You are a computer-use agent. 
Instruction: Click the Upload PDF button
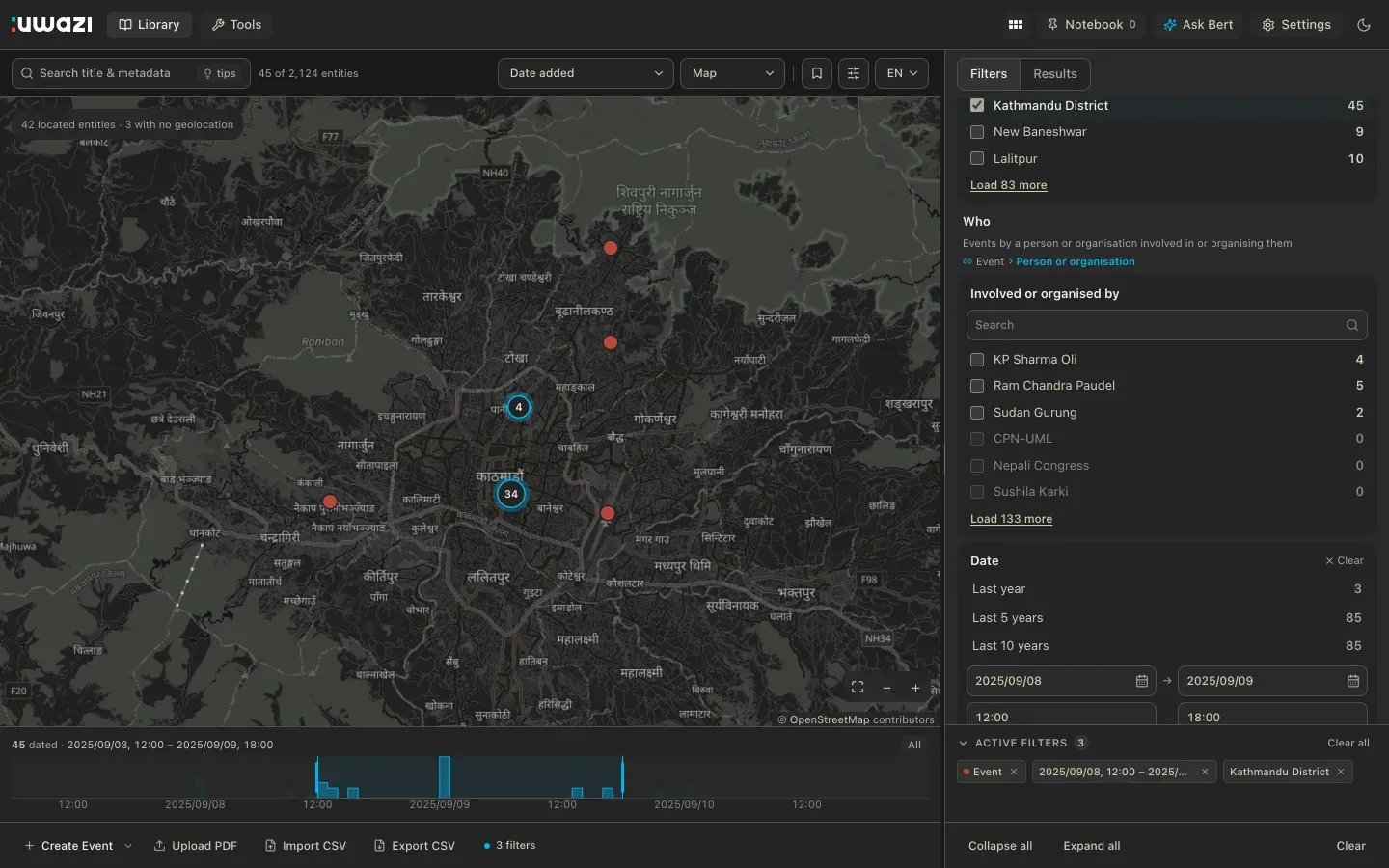196,846
